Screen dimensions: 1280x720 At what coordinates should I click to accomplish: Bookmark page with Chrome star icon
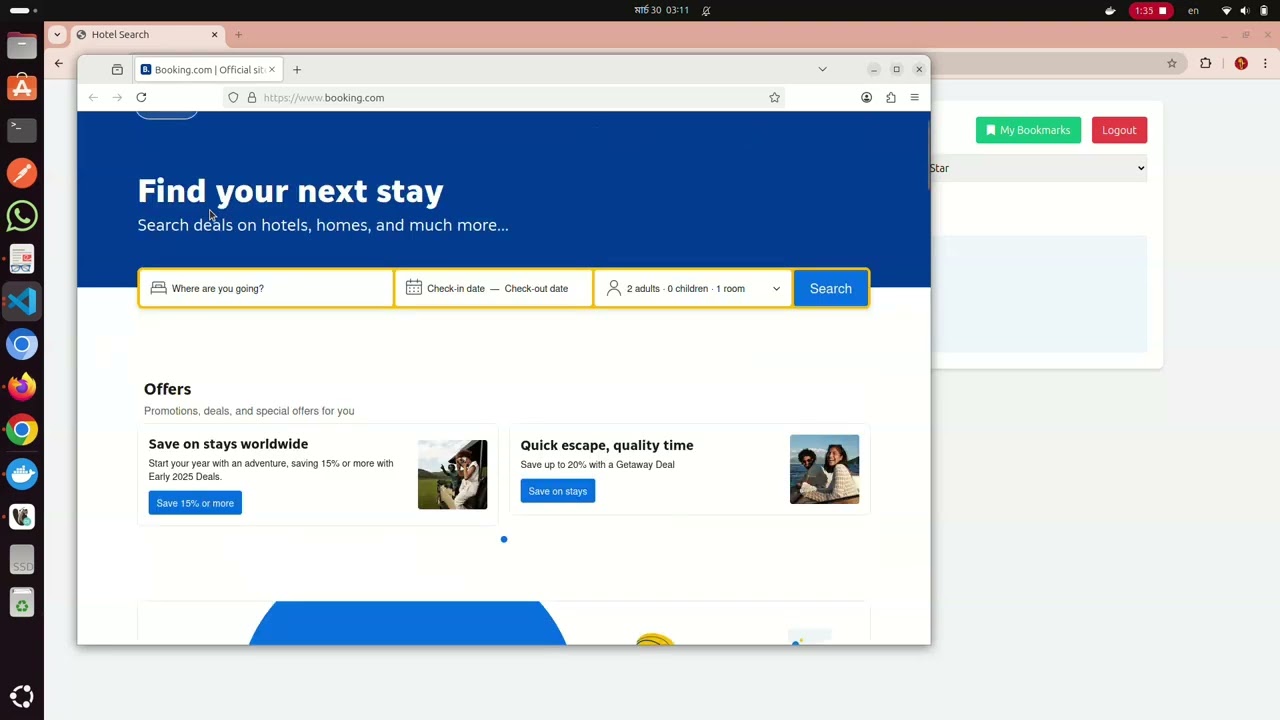pos(1172,63)
